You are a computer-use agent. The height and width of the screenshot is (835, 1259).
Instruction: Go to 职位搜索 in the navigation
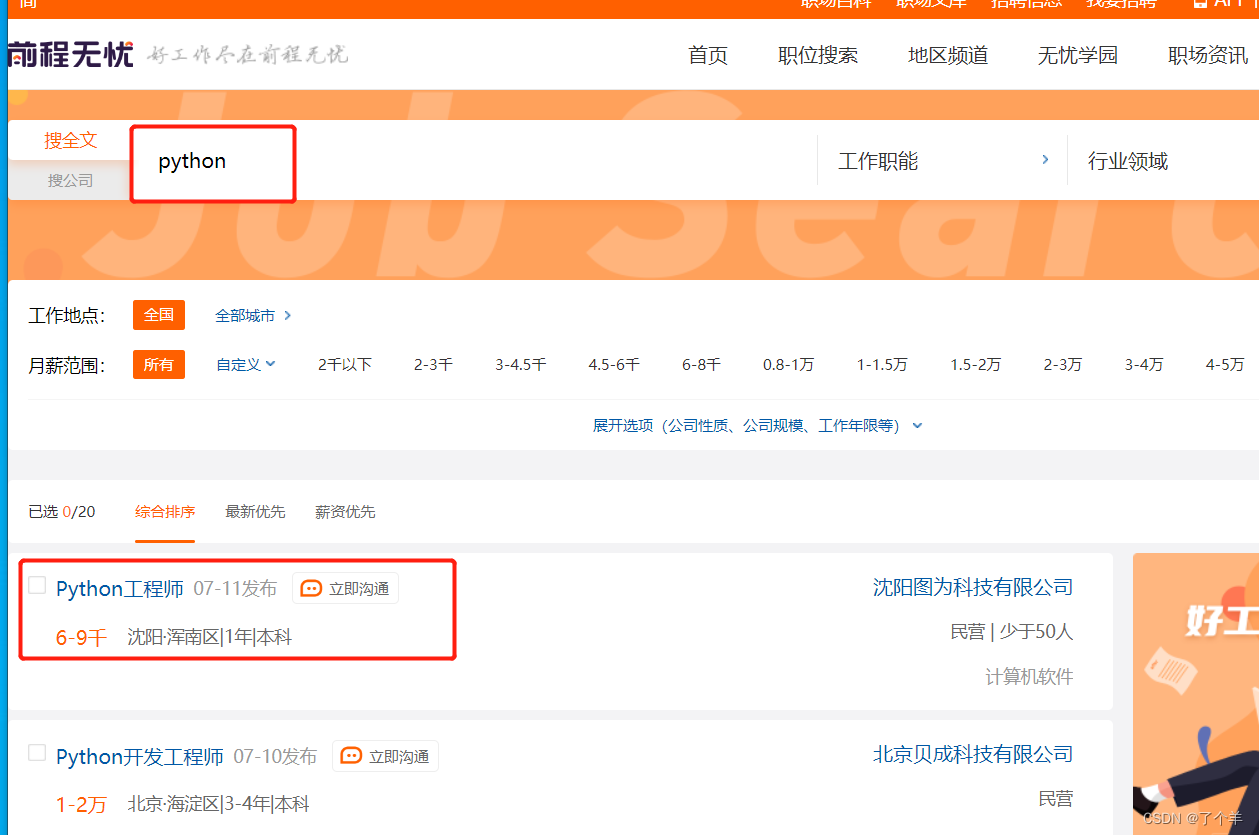click(x=818, y=55)
